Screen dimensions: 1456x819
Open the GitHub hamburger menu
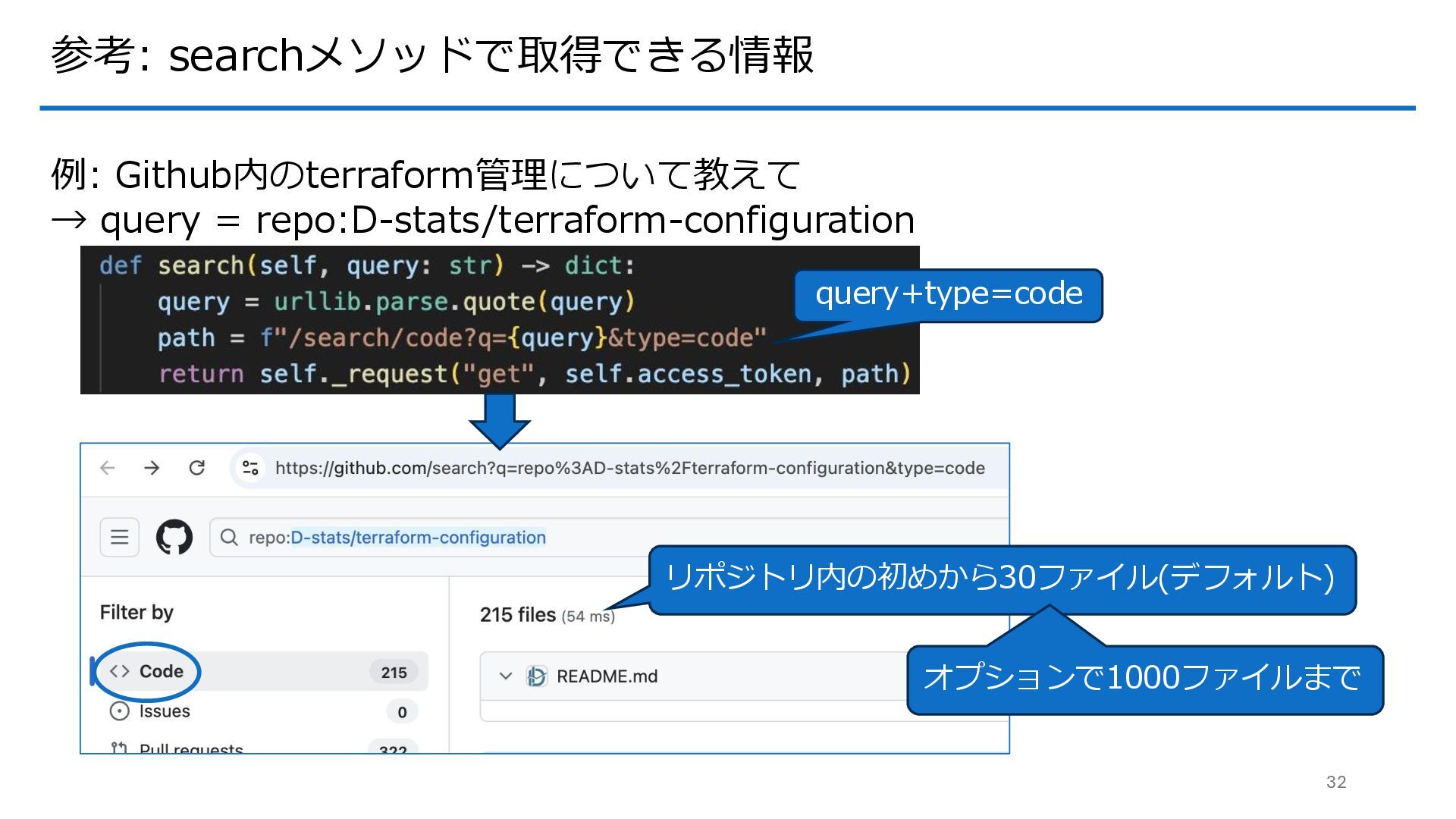pyautogui.click(x=120, y=538)
